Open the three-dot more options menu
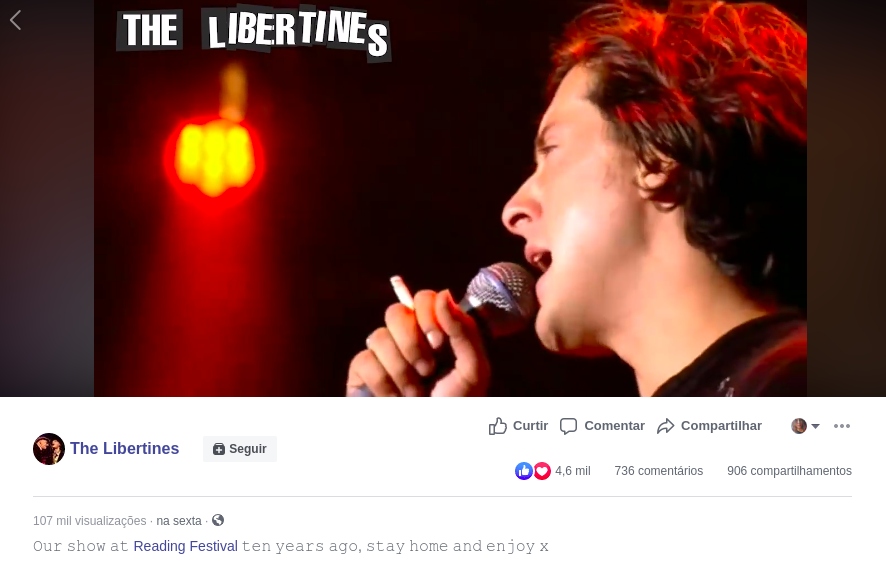This screenshot has height=561, width=886. pyautogui.click(x=842, y=426)
